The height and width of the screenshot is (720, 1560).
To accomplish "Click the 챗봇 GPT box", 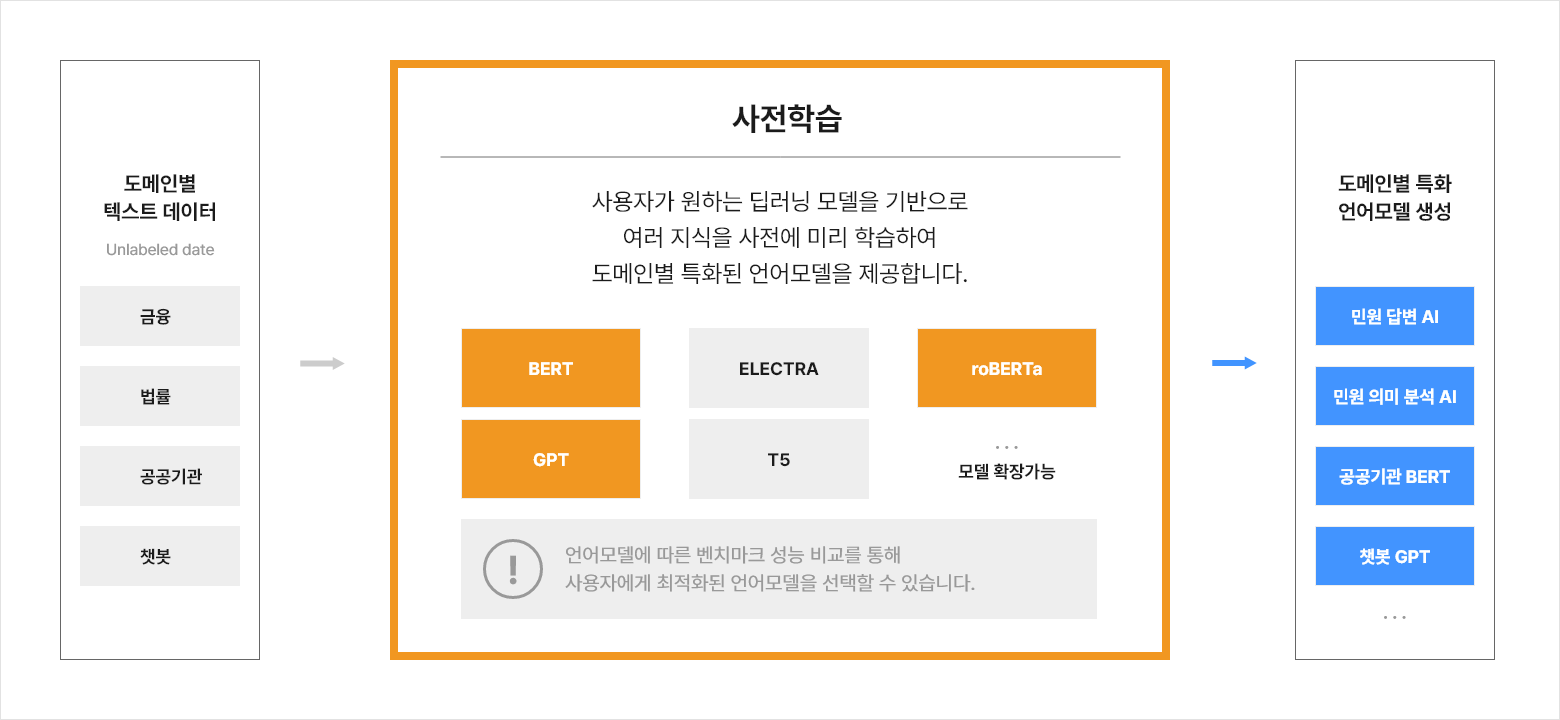I will pyautogui.click(x=1394, y=556).
